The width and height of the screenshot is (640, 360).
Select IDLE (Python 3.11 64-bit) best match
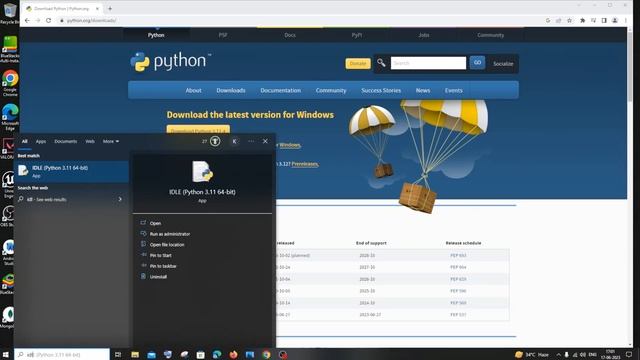71,171
